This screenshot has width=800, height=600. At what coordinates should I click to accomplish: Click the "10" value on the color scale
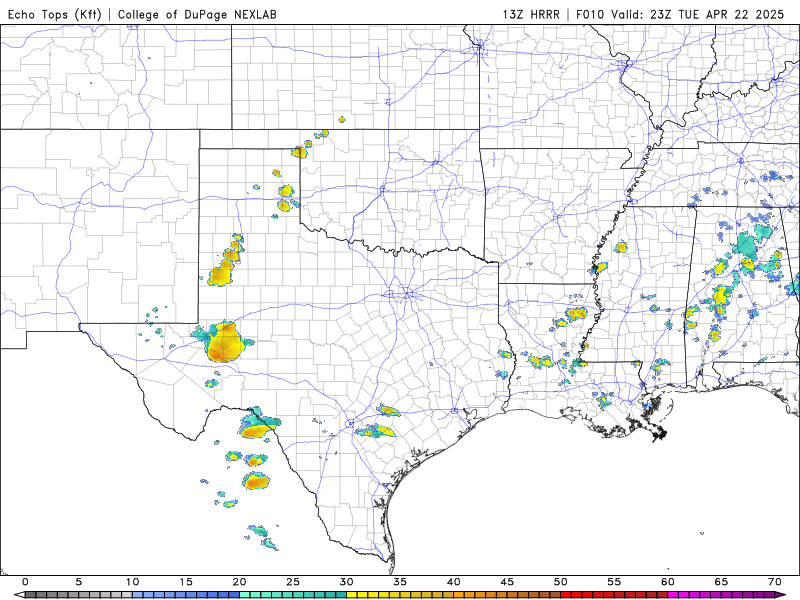pos(133,582)
